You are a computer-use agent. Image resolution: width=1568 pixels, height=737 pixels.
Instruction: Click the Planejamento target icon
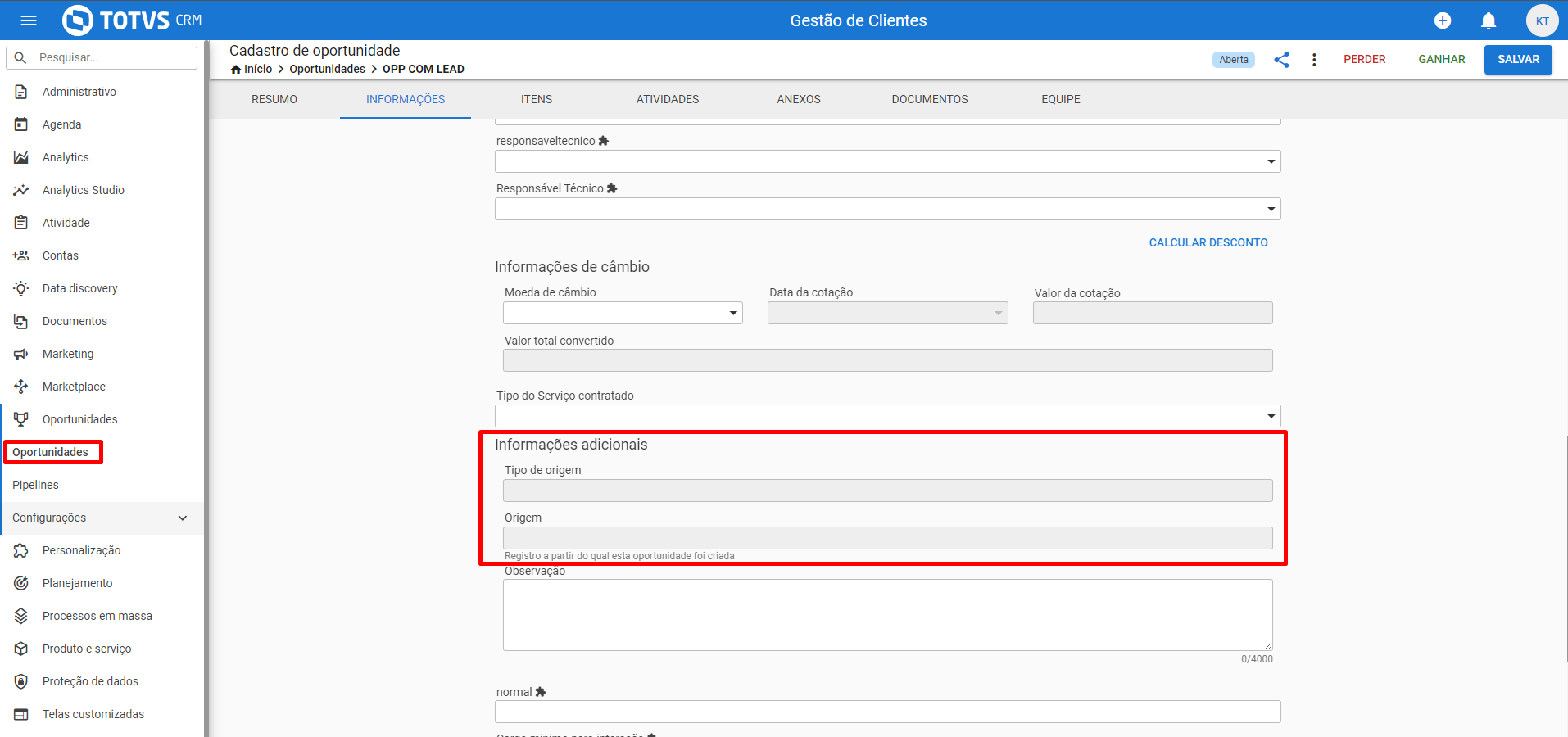[21, 583]
